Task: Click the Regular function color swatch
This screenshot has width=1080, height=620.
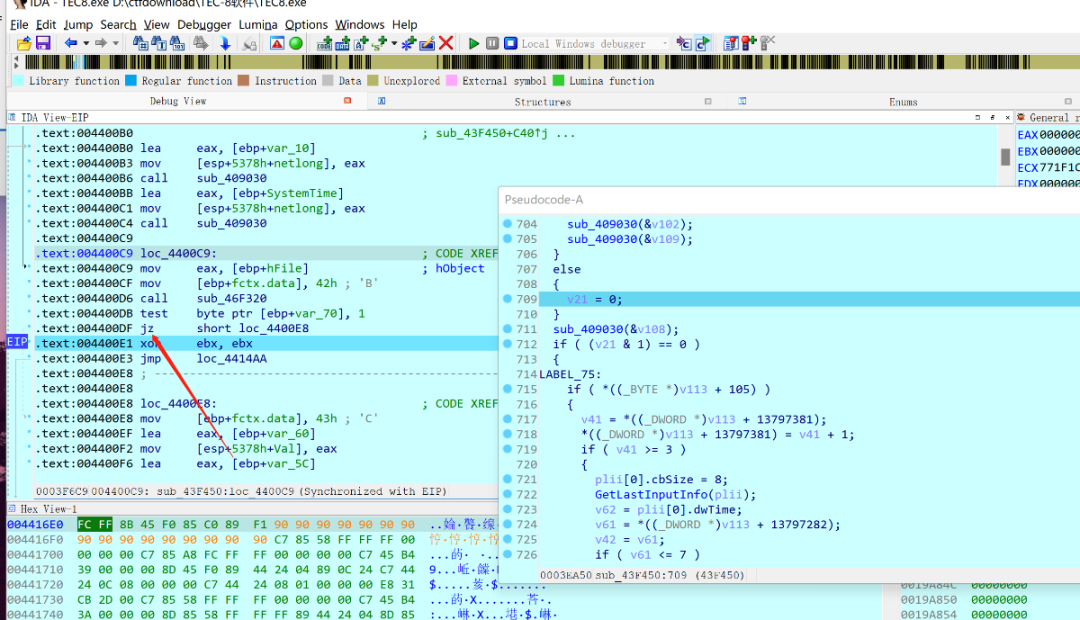Action: [x=131, y=81]
